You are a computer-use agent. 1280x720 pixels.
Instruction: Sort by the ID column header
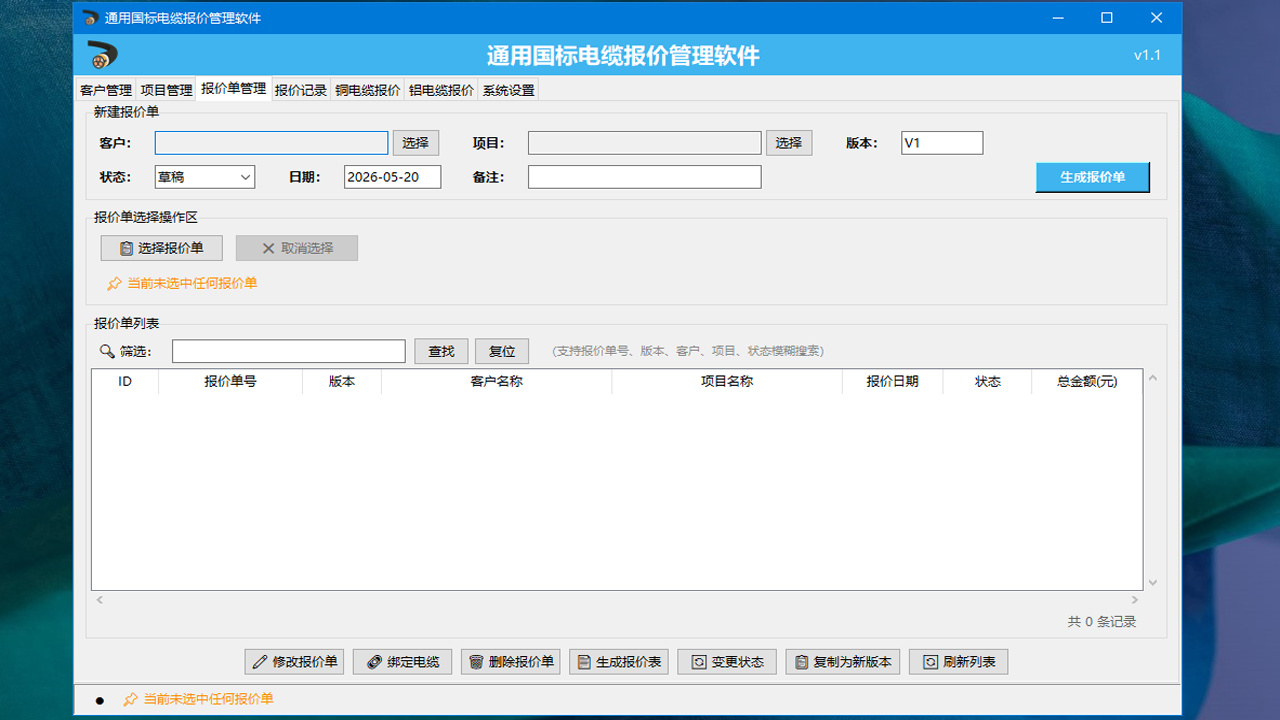click(125, 382)
